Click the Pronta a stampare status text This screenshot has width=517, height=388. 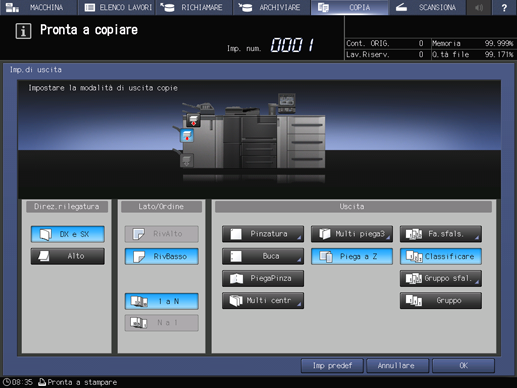(82, 382)
